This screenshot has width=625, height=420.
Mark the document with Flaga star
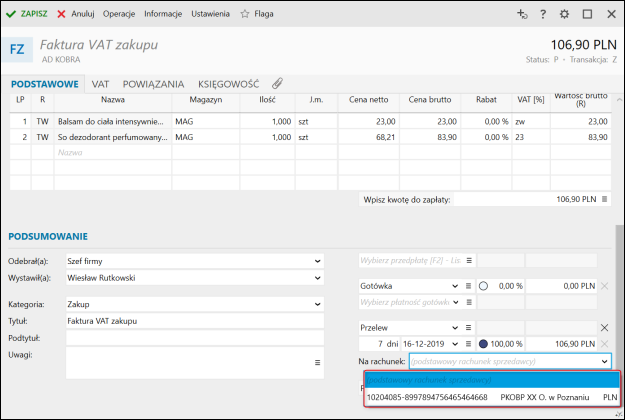[x=257, y=14]
